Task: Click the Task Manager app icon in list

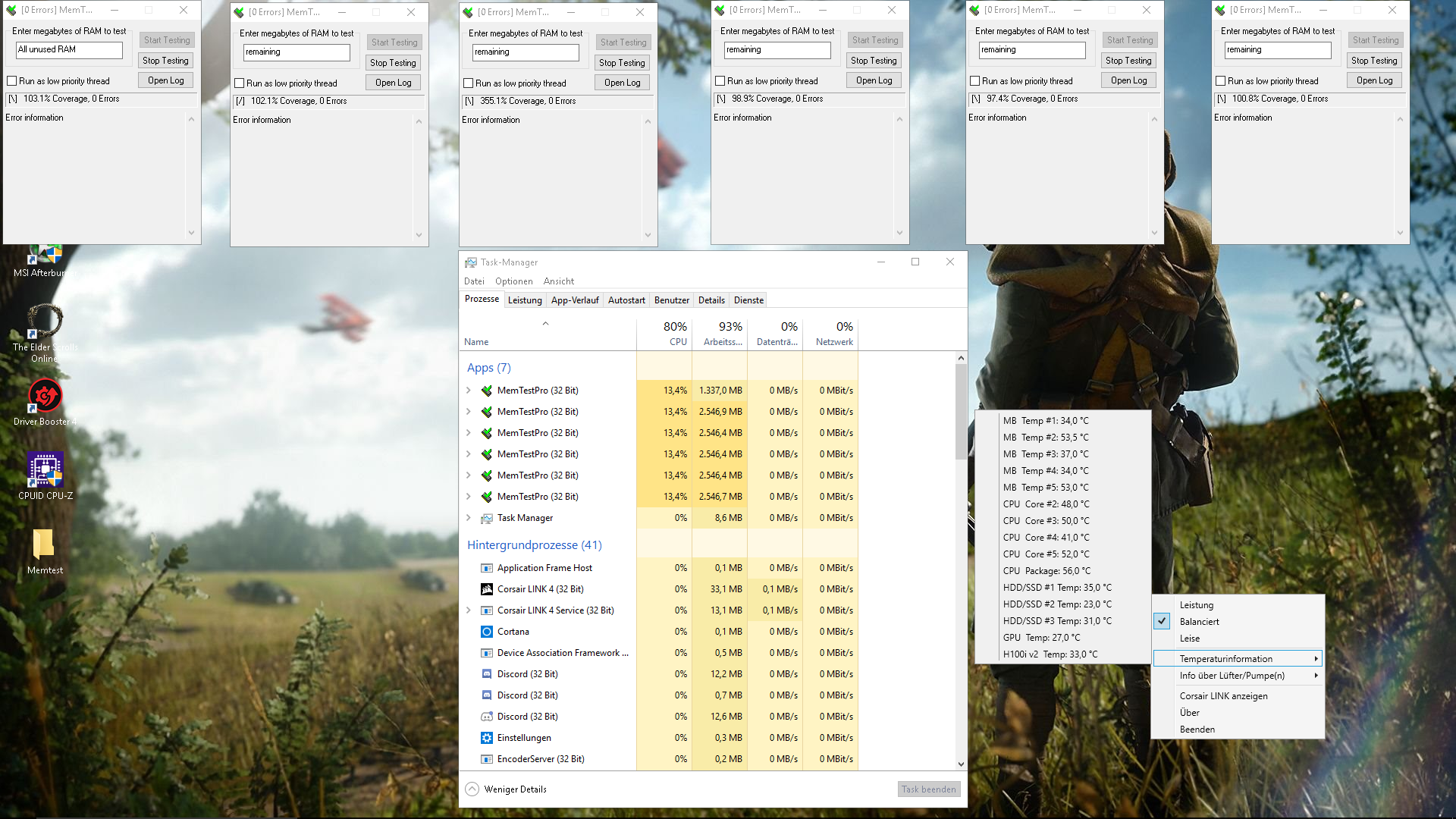Action: [x=487, y=518]
